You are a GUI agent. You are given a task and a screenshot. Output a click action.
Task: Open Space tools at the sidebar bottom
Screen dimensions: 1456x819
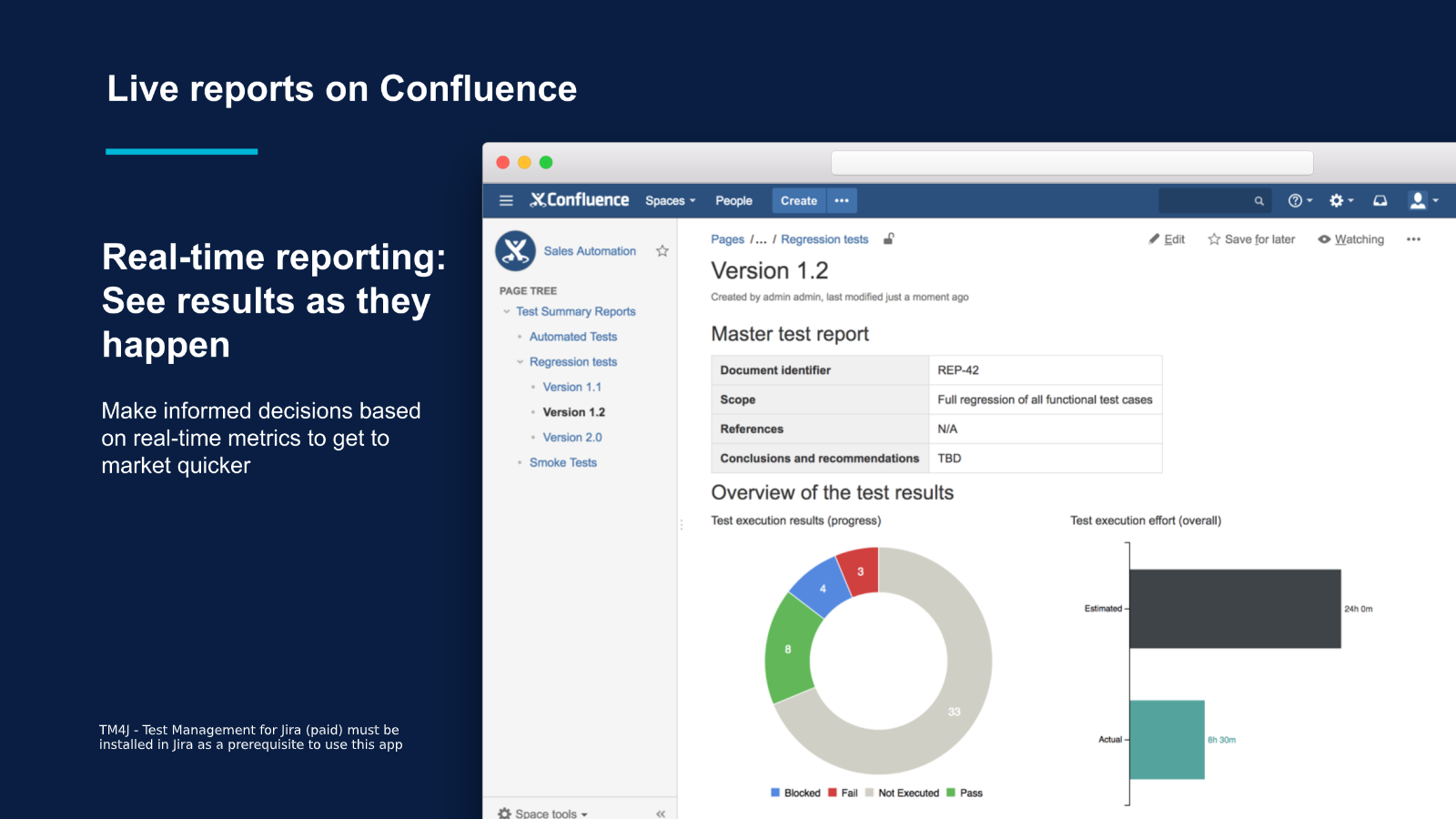(x=541, y=813)
